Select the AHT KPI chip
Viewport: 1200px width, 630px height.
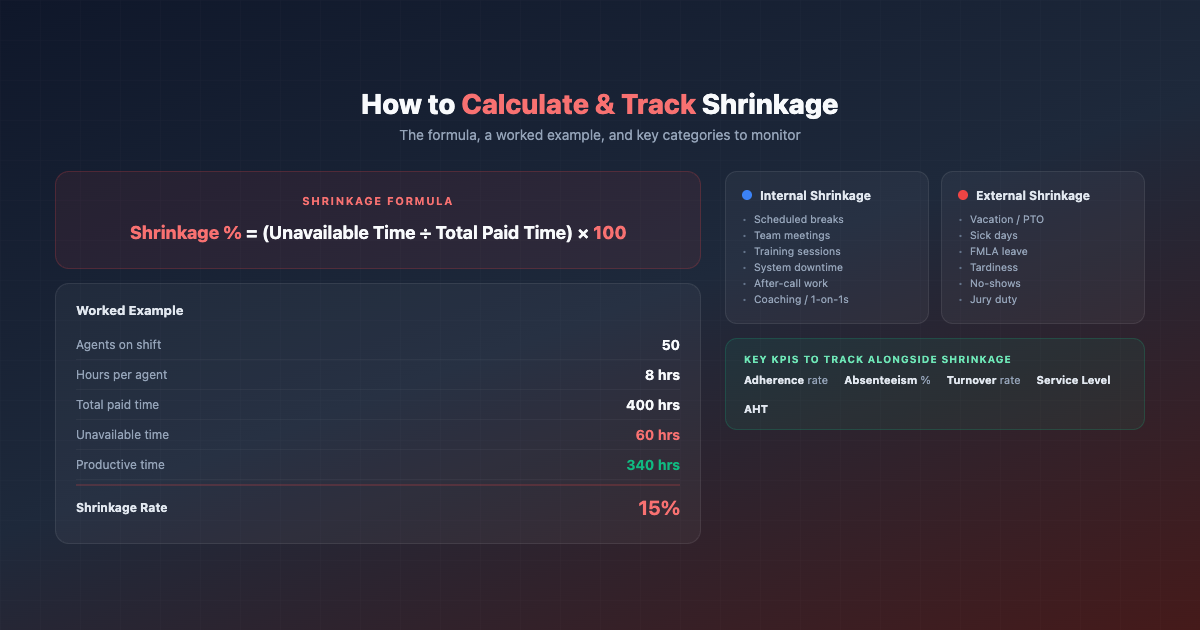point(755,409)
